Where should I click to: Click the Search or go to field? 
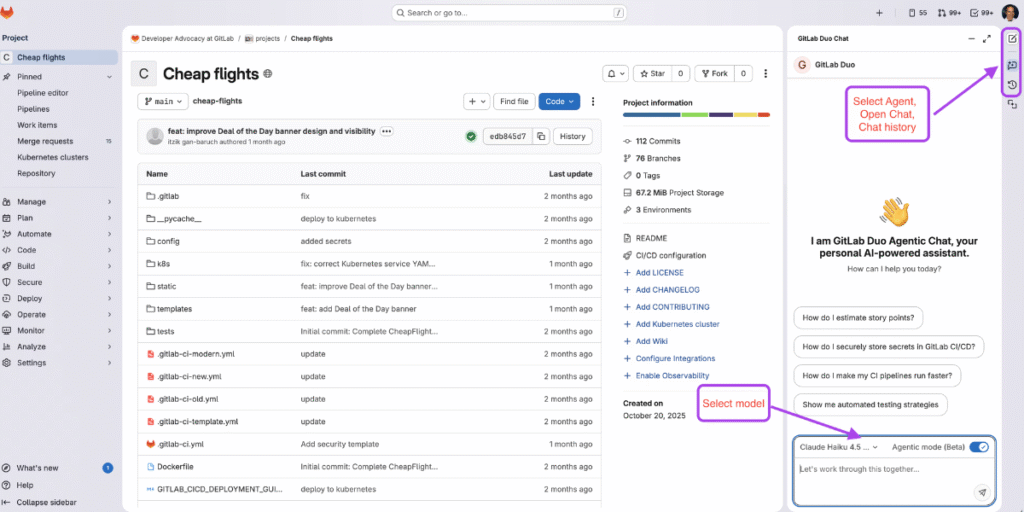click(509, 12)
